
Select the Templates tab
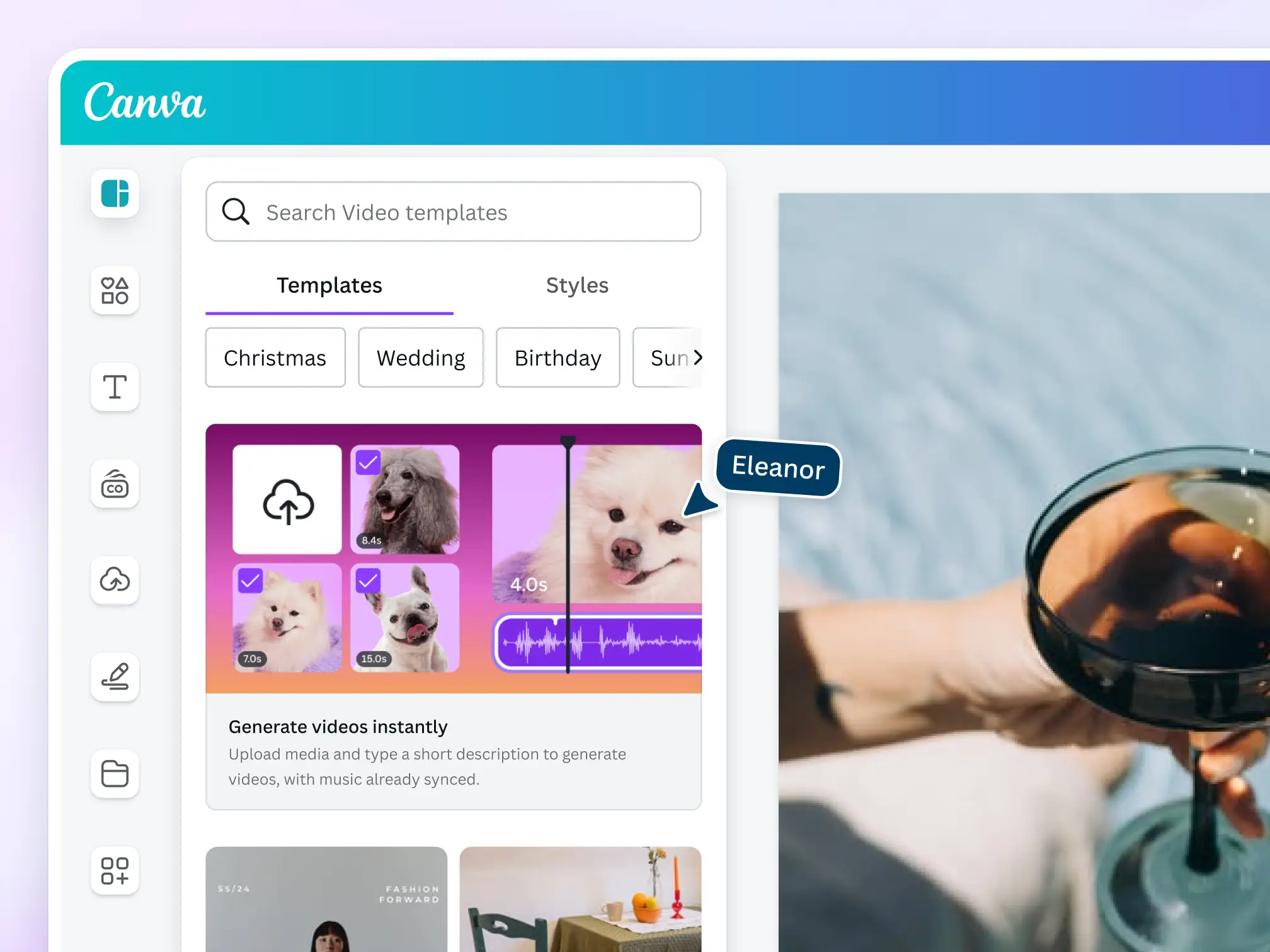pos(329,285)
